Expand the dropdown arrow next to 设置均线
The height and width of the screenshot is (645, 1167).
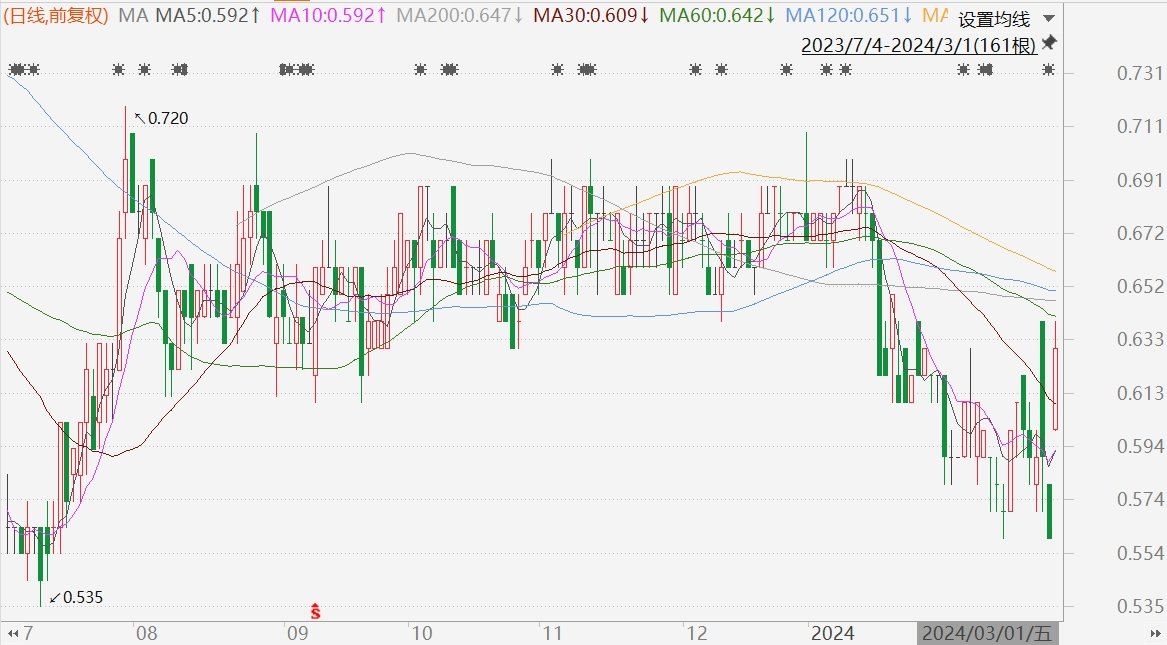tap(1048, 19)
